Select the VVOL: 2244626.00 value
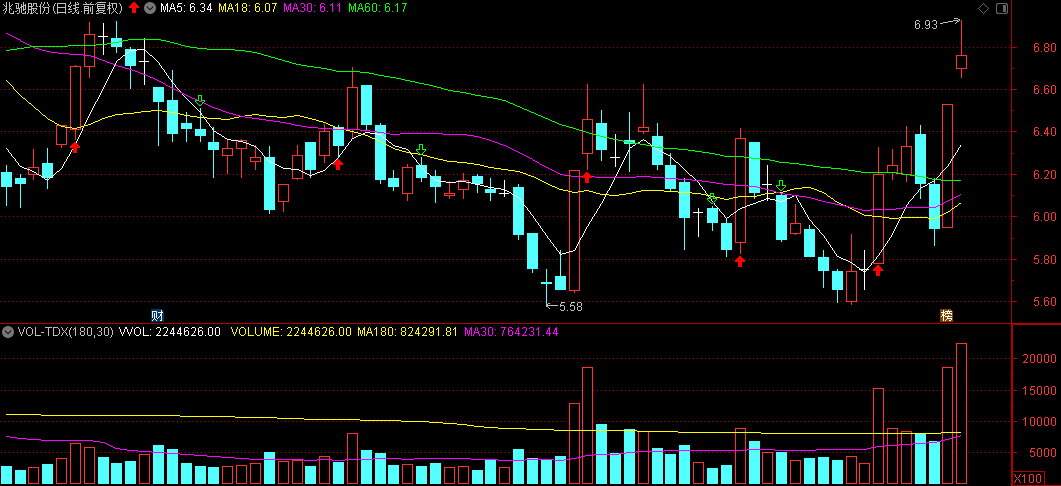Screen dimensions: 1061x486 (169, 332)
